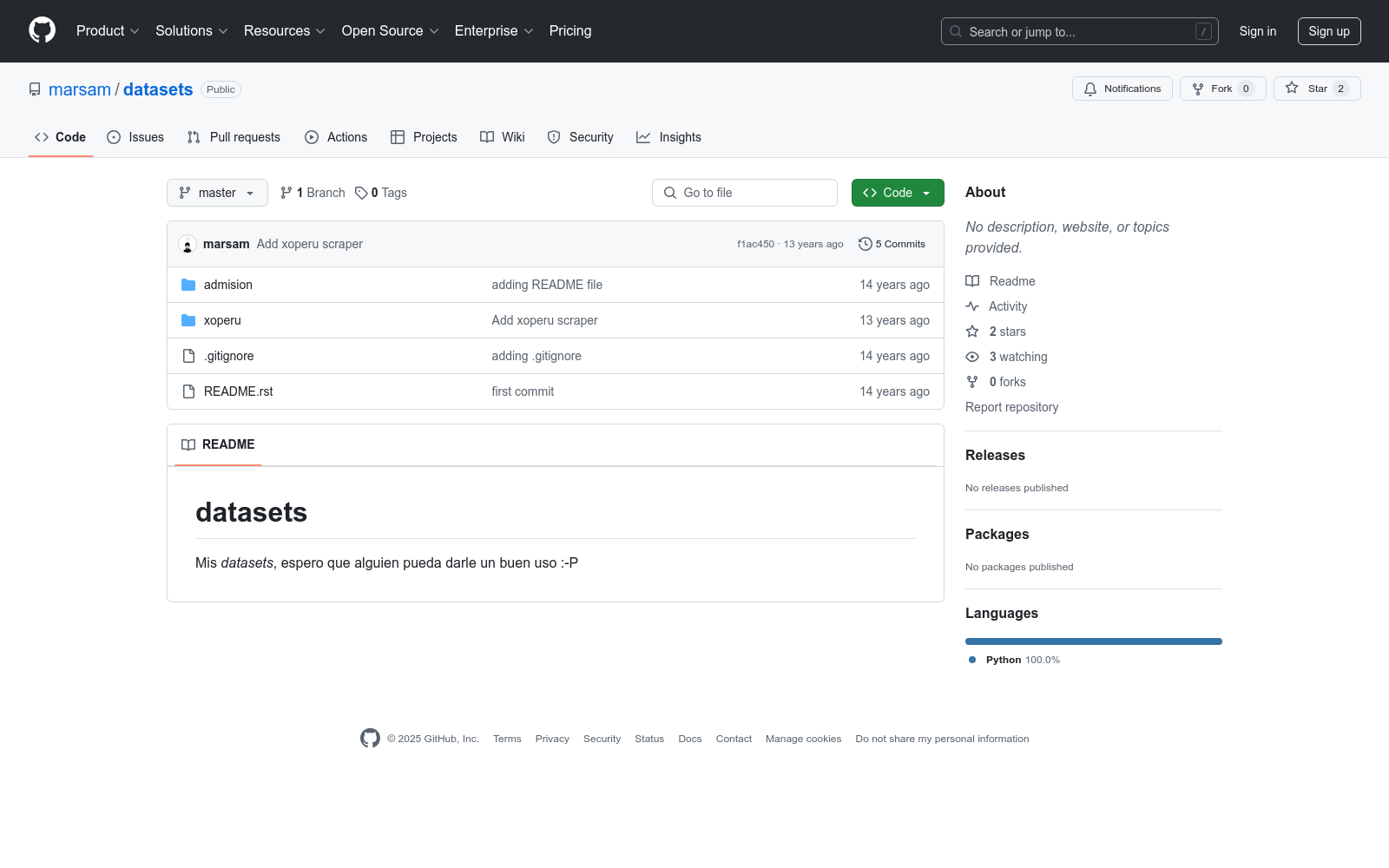Click the Go to file search box
Image resolution: width=1389 pixels, height=868 pixels.
(x=745, y=193)
